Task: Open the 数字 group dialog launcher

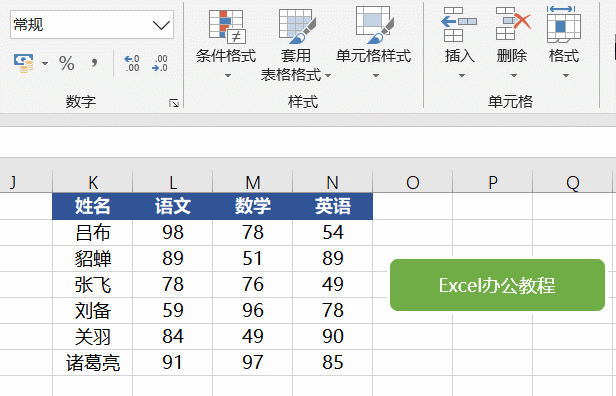Action: click(x=174, y=103)
